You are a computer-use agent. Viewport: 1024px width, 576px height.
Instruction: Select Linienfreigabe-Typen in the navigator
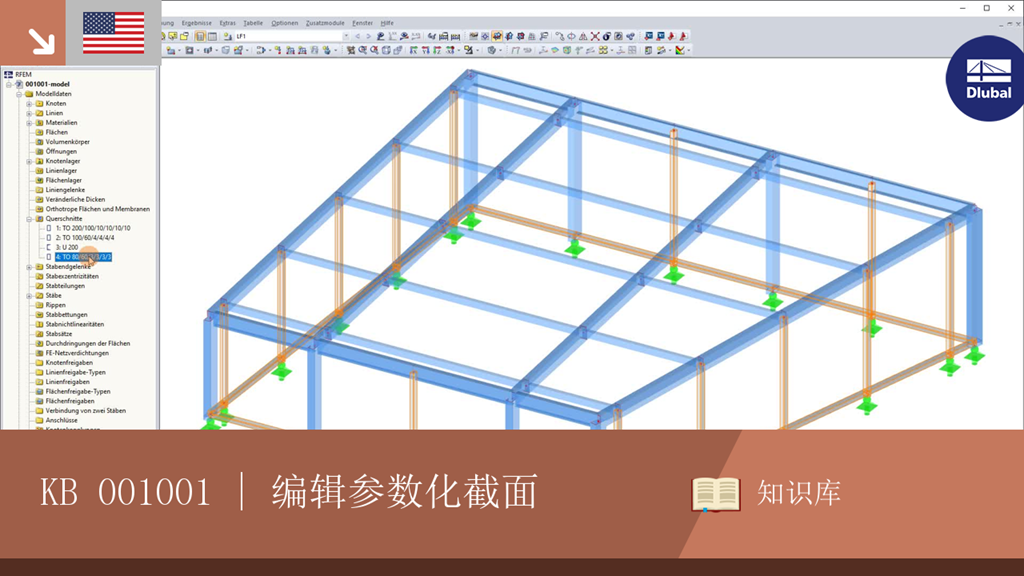(75, 372)
